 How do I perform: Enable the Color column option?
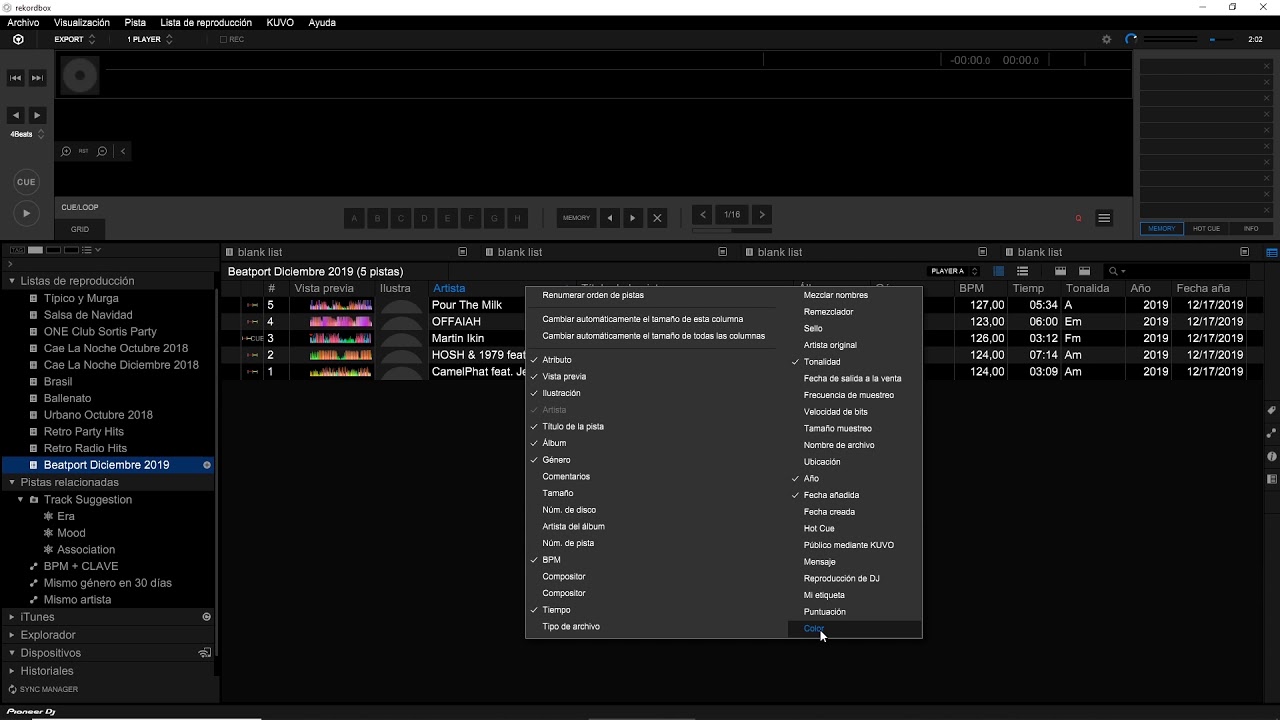(814, 629)
